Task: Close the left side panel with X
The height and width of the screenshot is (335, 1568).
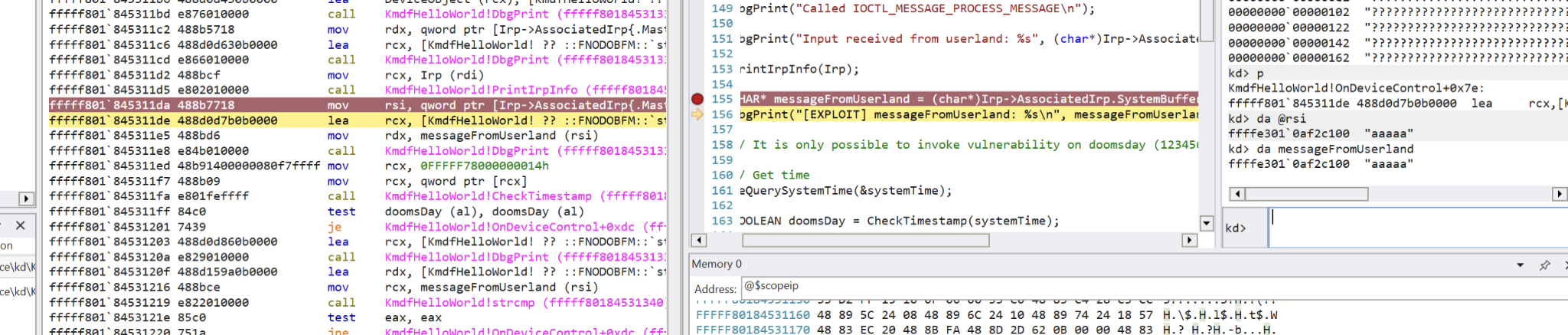Action: pyautogui.click(x=21, y=225)
